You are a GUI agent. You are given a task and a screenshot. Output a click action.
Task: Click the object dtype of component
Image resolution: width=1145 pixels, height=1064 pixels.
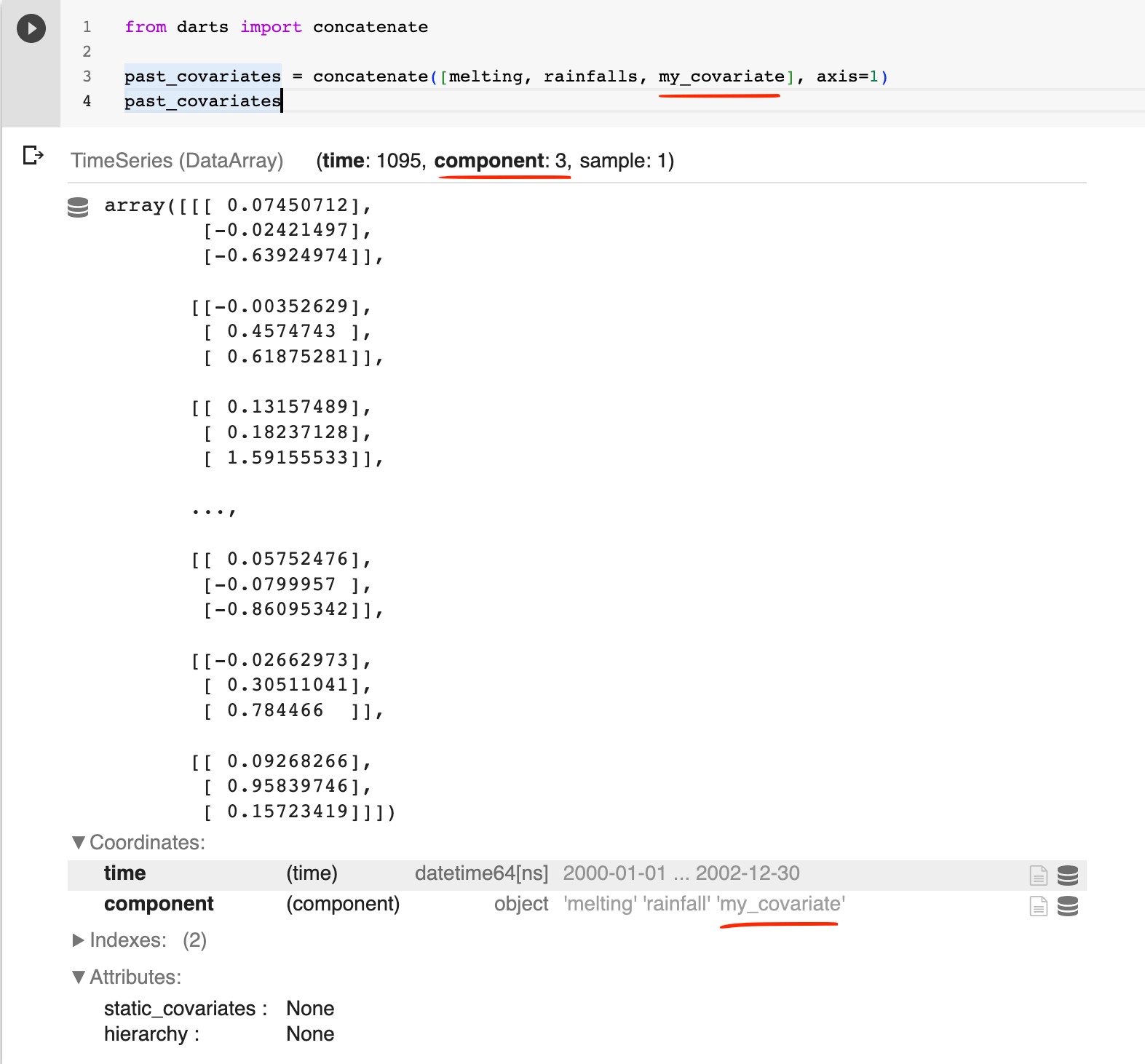[521, 904]
